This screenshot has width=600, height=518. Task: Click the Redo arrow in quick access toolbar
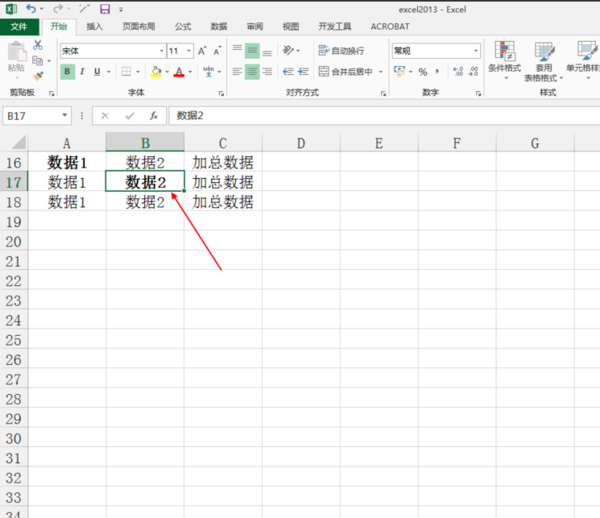pyautogui.click(x=58, y=9)
